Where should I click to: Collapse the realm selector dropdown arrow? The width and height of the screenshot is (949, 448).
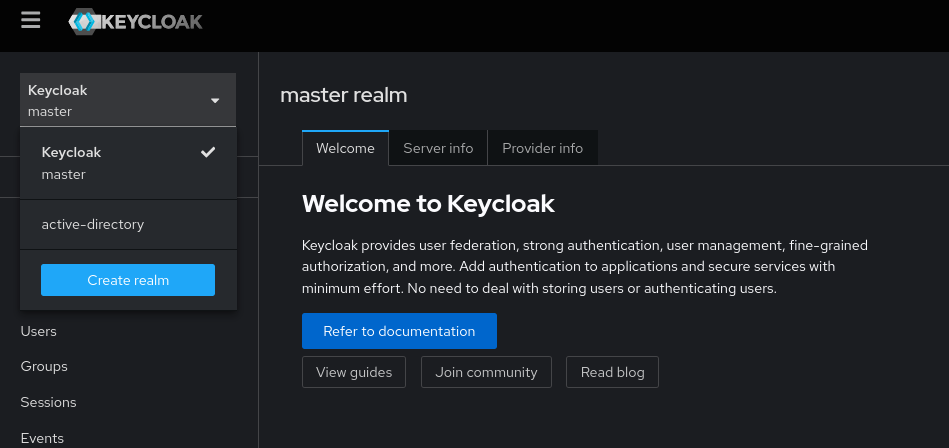click(215, 100)
